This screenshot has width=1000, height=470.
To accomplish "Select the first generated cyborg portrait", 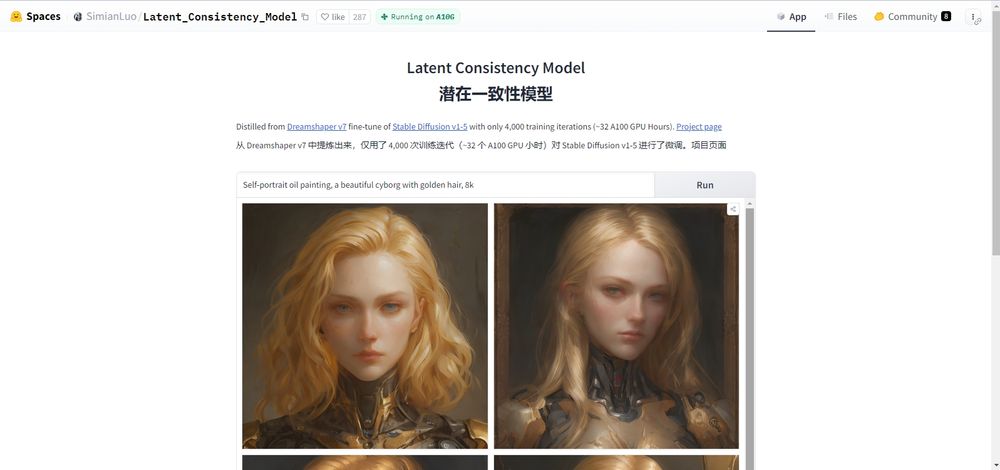I will click(x=365, y=326).
